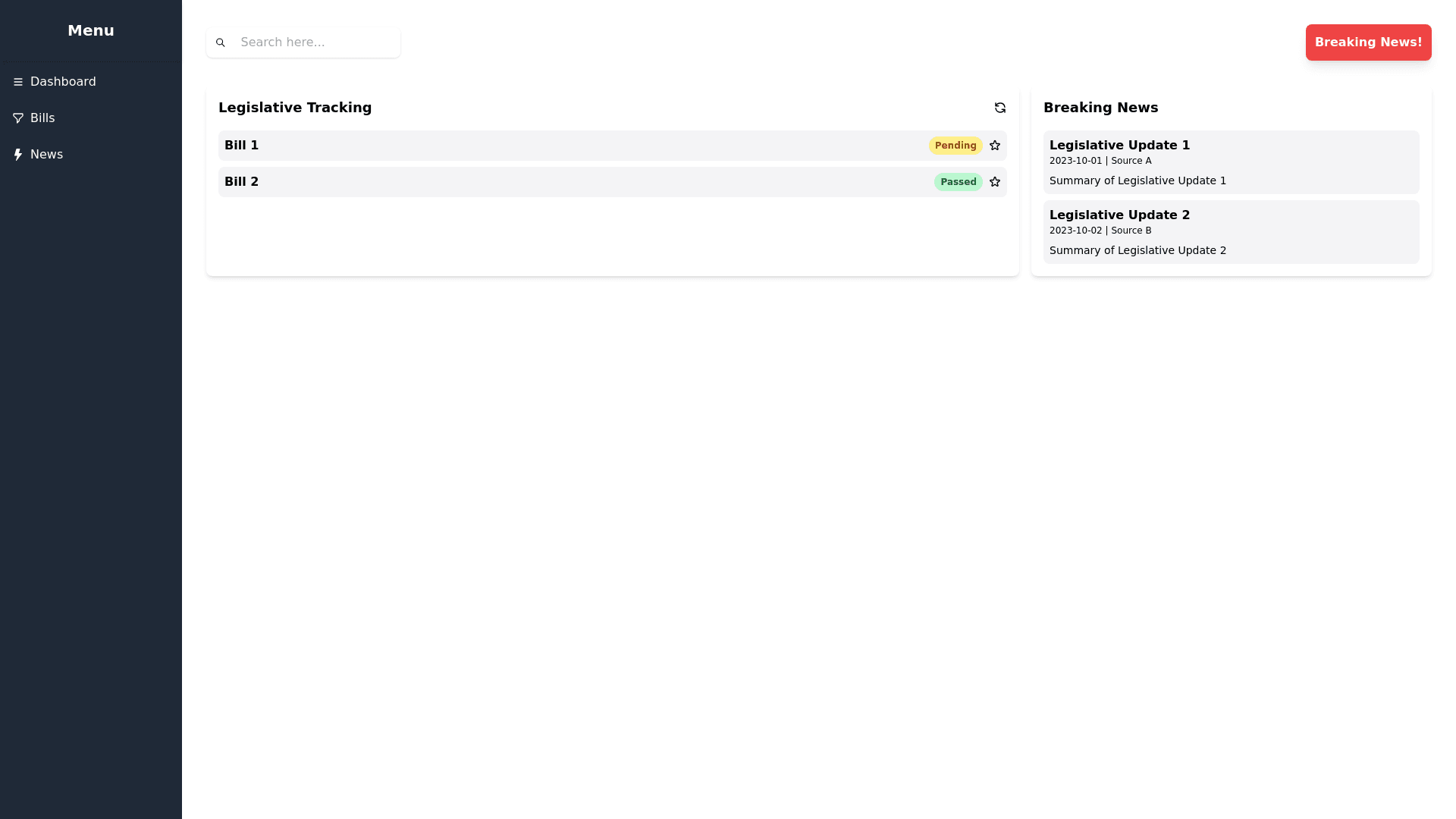Click the News lightning bolt icon
This screenshot has height=819, width=1456.
pyautogui.click(x=18, y=155)
